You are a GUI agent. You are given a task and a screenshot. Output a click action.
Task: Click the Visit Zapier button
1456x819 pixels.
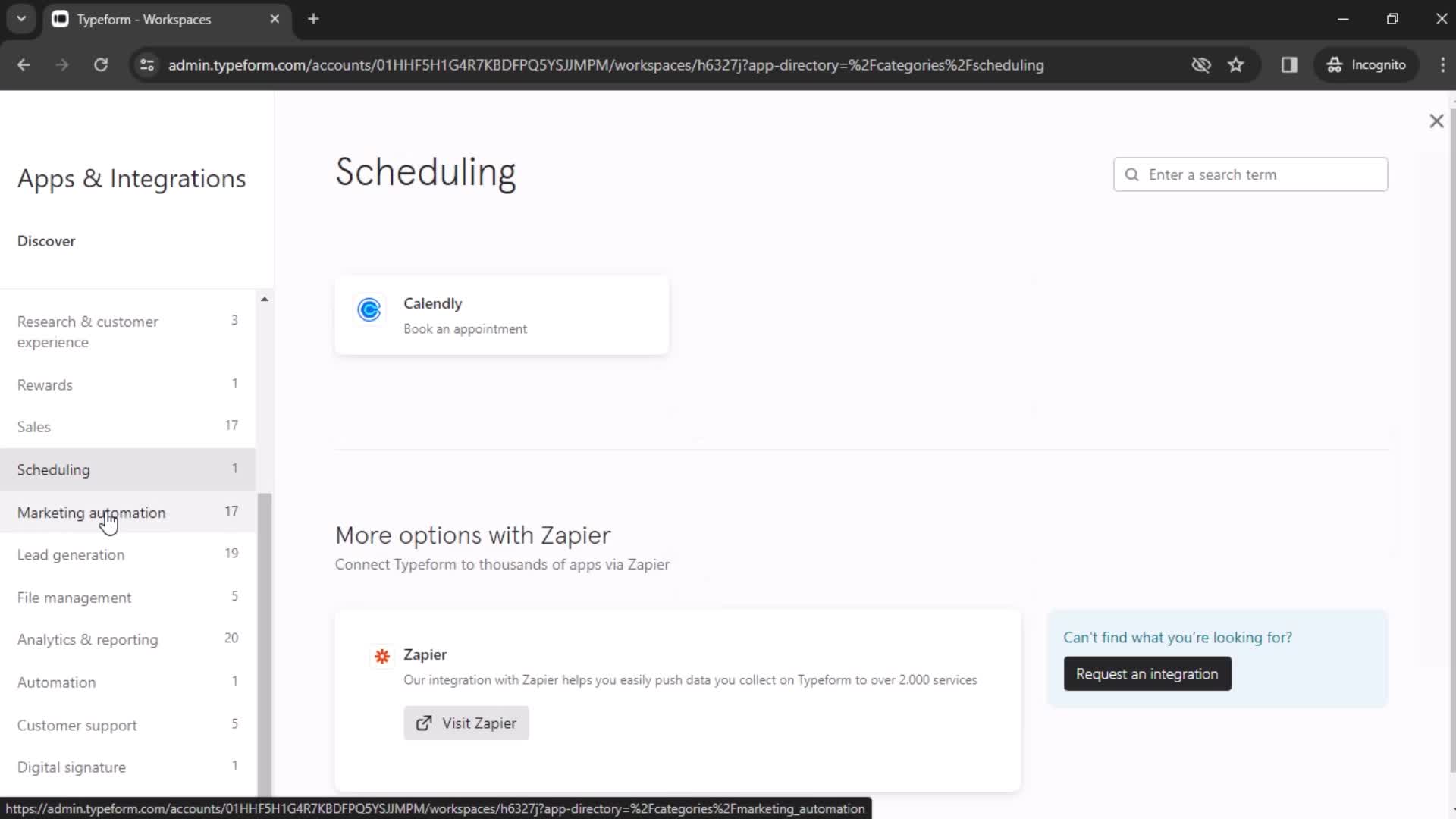coord(467,723)
